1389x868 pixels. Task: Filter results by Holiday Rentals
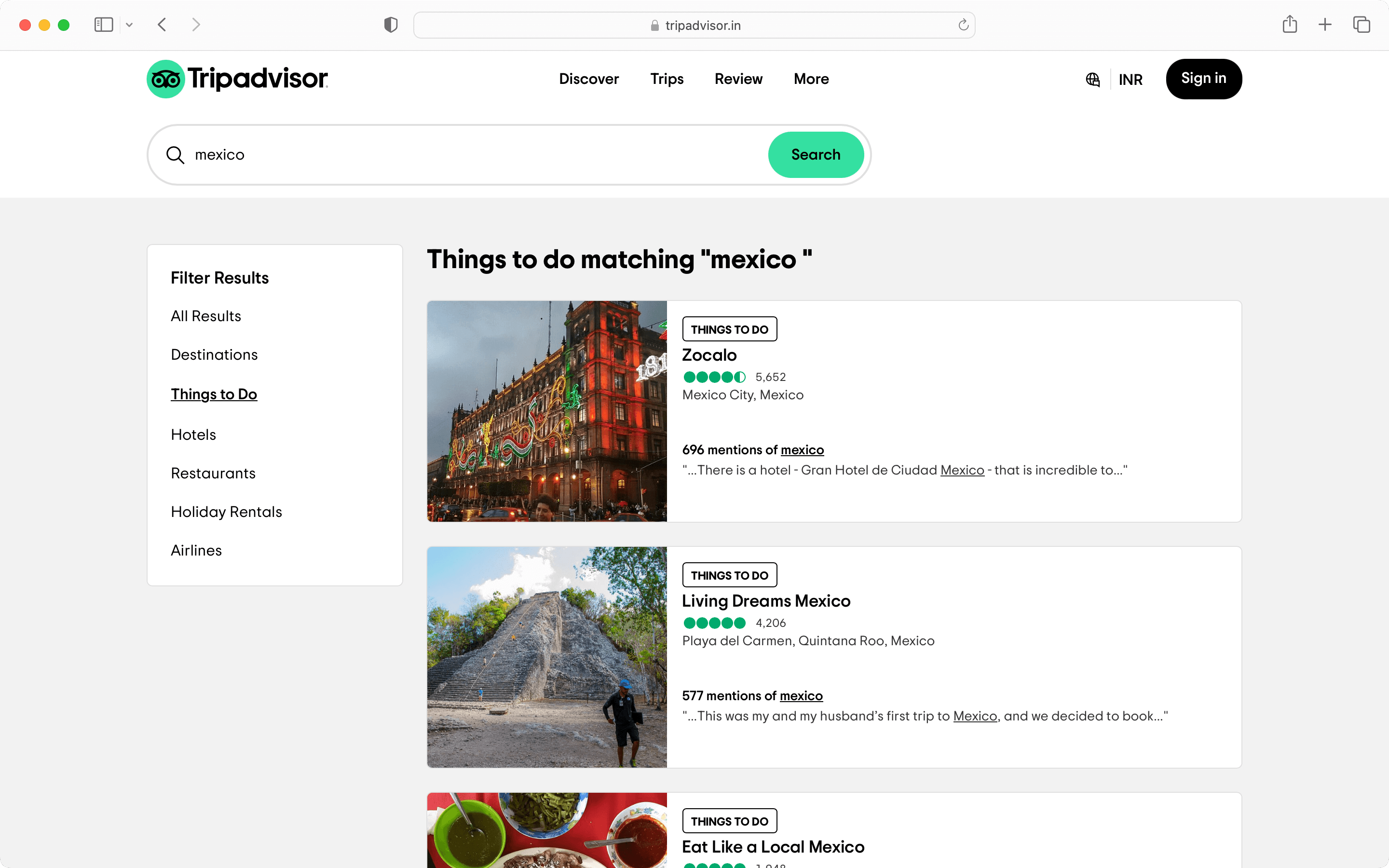(226, 512)
